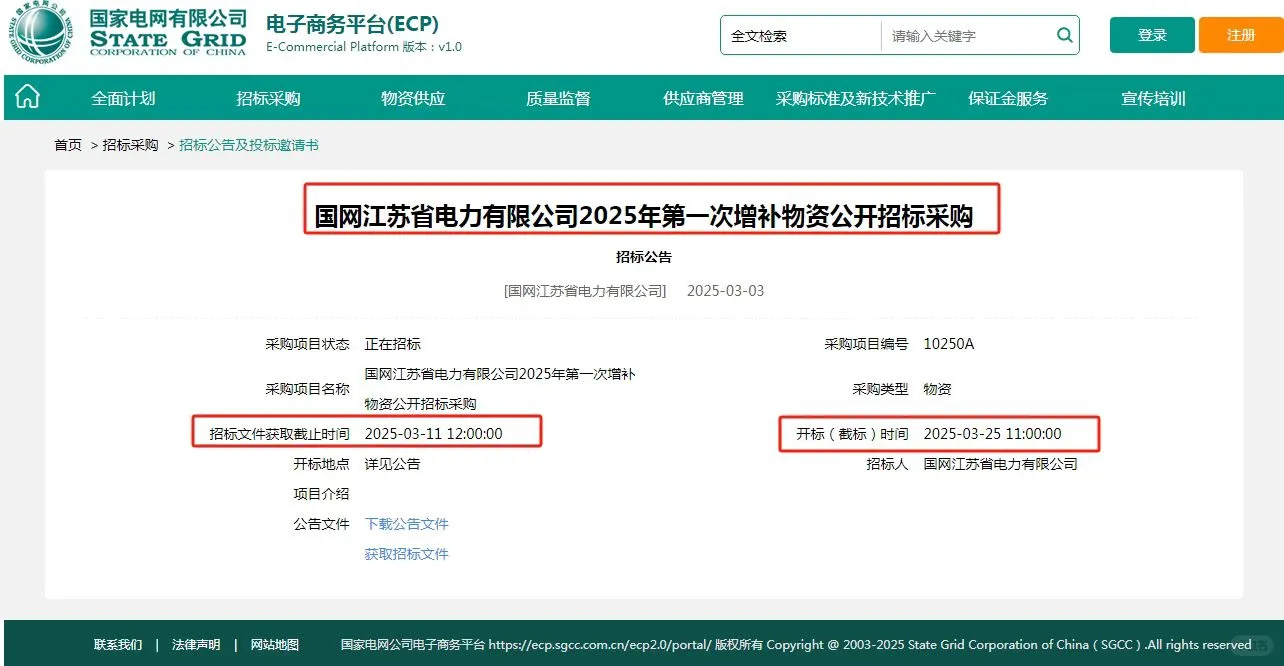Open the 宣传培训 menu
Image resolution: width=1284 pixels, height=666 pixels.
click(1153, 98)
